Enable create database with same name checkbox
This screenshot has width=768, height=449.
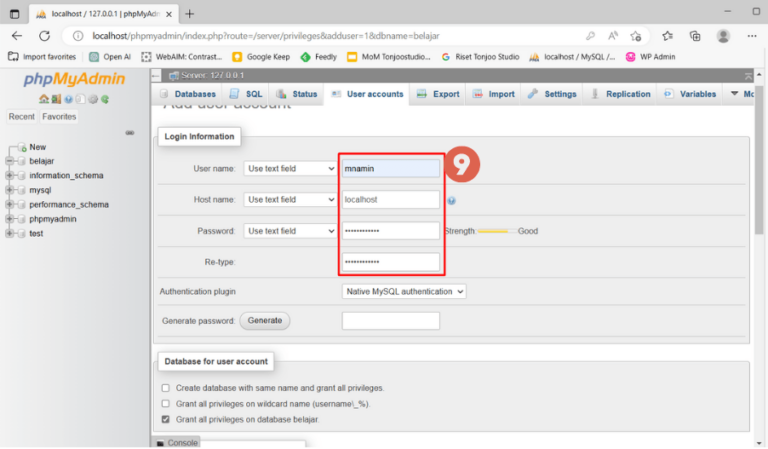tap(166, 388)
